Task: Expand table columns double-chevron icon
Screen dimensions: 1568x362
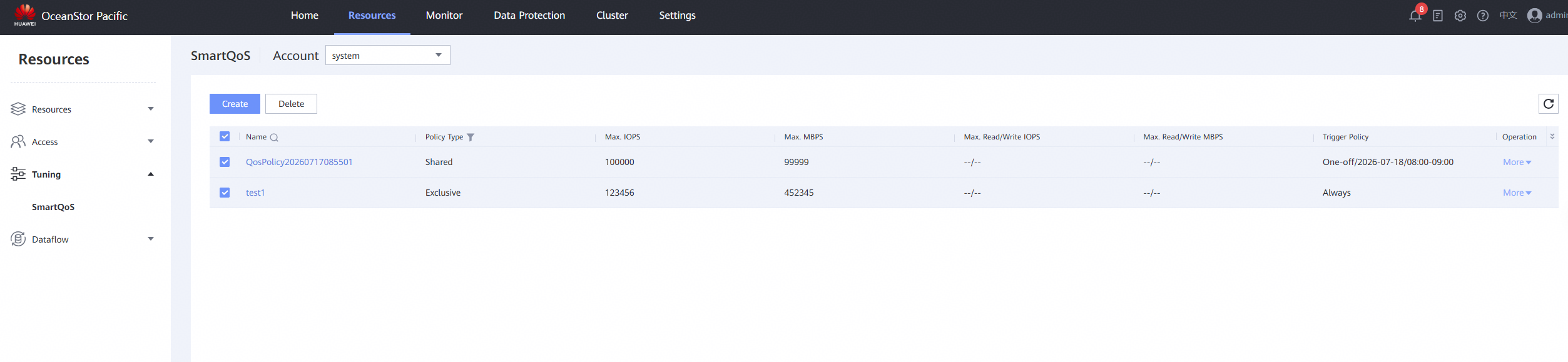Action: pyautogui.click(x=1552, y=136)
